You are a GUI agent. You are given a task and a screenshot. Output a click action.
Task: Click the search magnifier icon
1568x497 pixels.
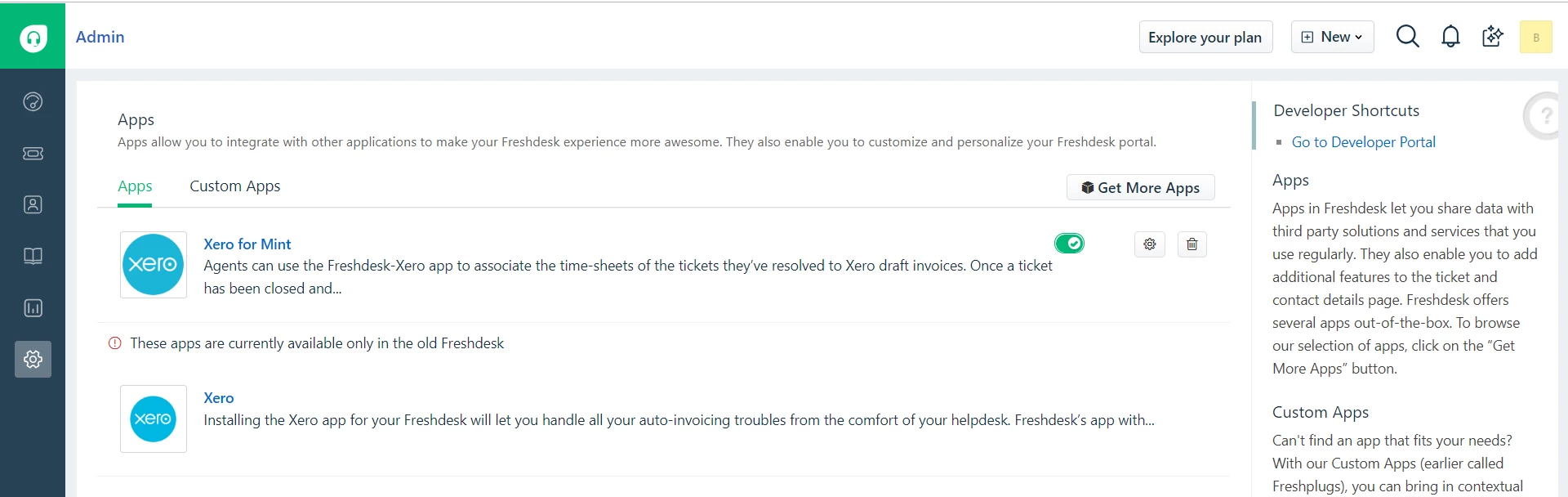(x=1407, y=37)
